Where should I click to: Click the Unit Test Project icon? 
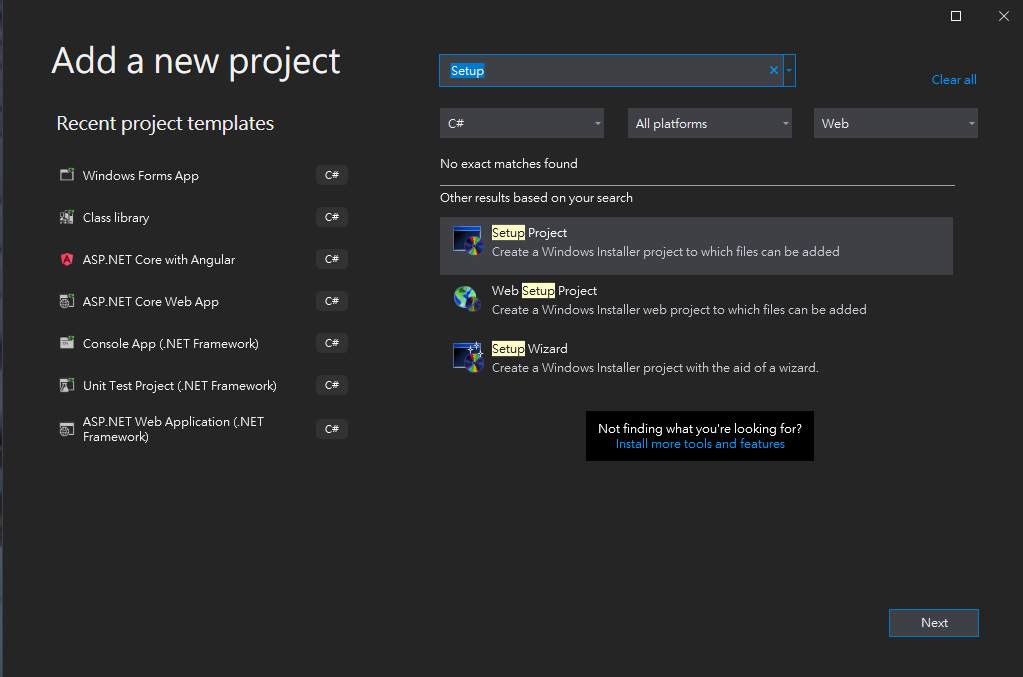tap(67, 385)
